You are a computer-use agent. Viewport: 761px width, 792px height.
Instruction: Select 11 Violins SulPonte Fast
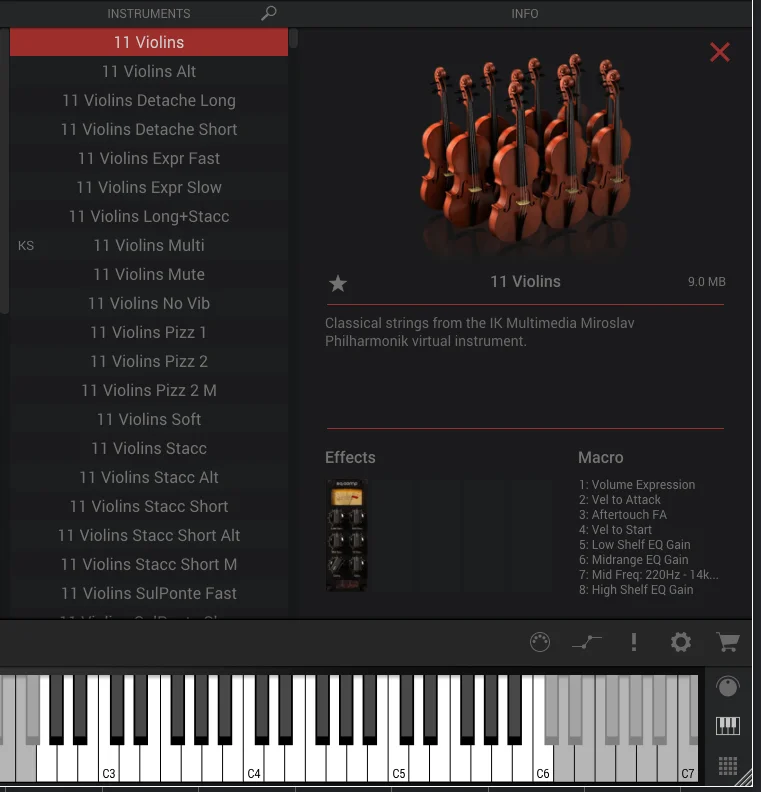click(x=149, y=593)
